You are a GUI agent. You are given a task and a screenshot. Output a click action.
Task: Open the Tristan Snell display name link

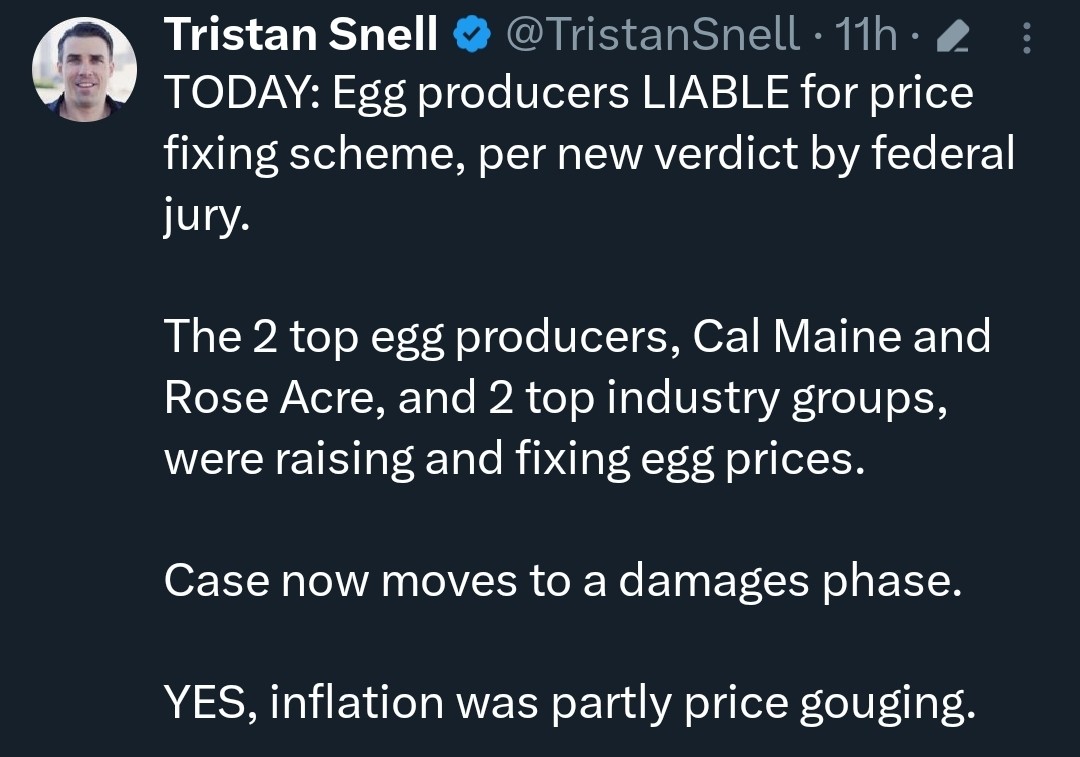[301, 34]
